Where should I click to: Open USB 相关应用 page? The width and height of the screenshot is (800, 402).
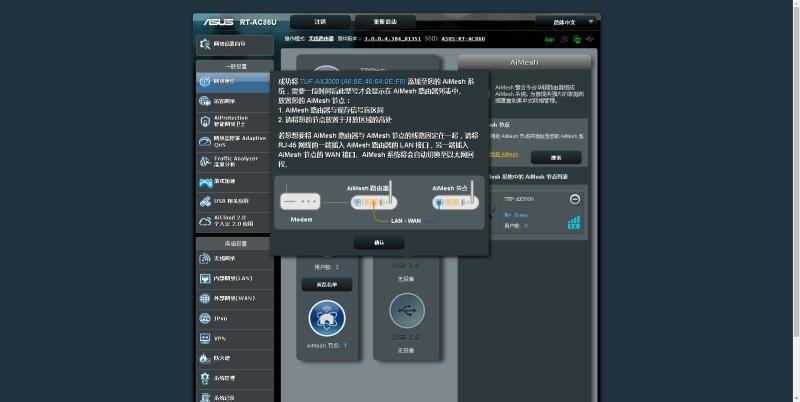click(x=235, y=202)
